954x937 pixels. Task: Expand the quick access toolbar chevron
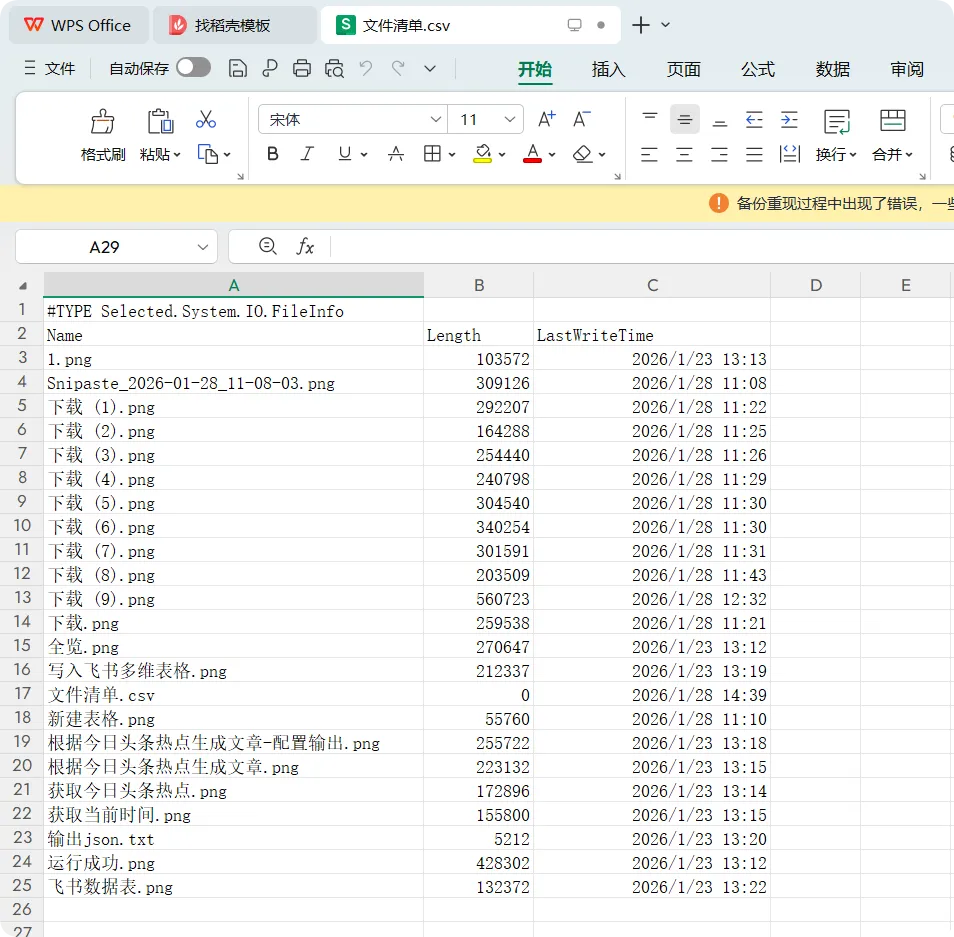coord(430,69)
